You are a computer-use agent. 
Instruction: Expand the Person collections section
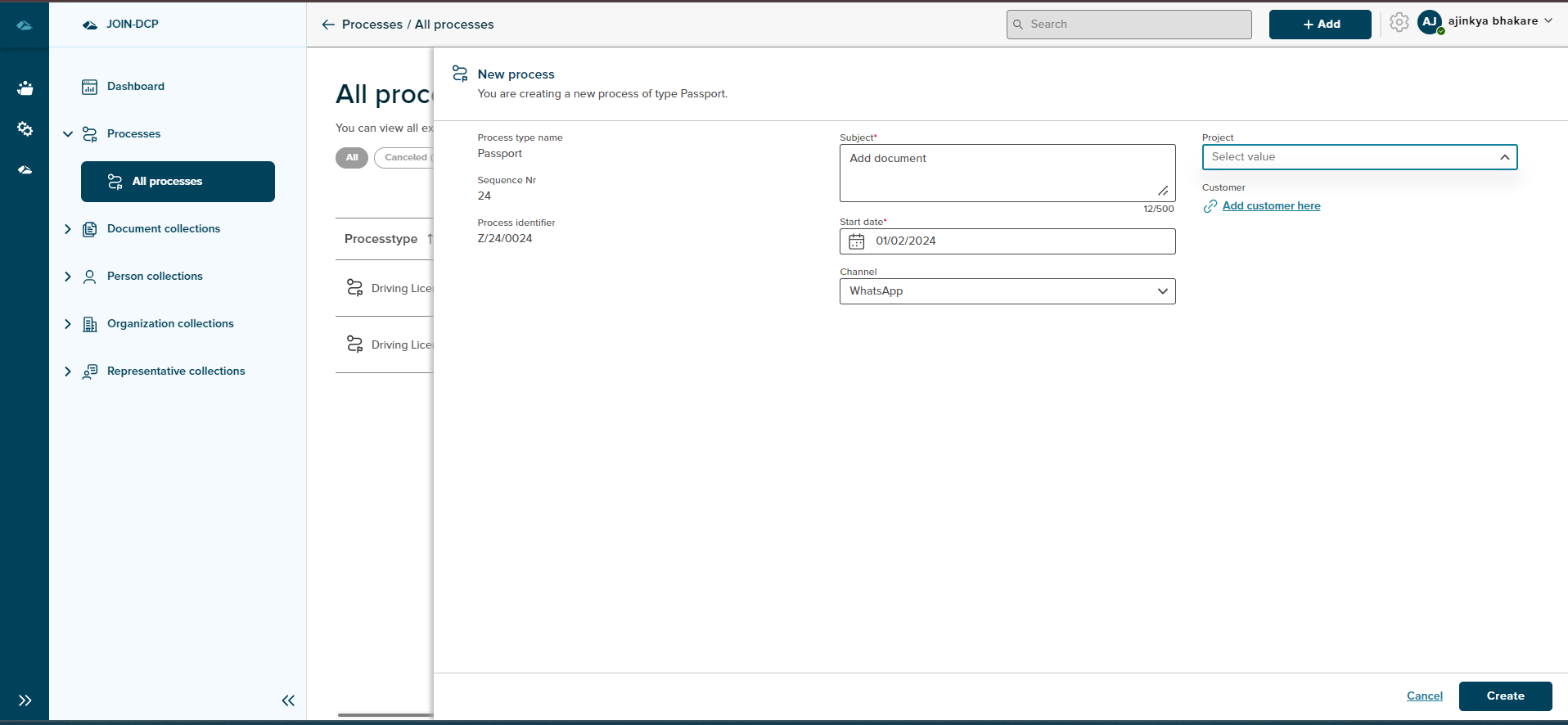[68, 277]
